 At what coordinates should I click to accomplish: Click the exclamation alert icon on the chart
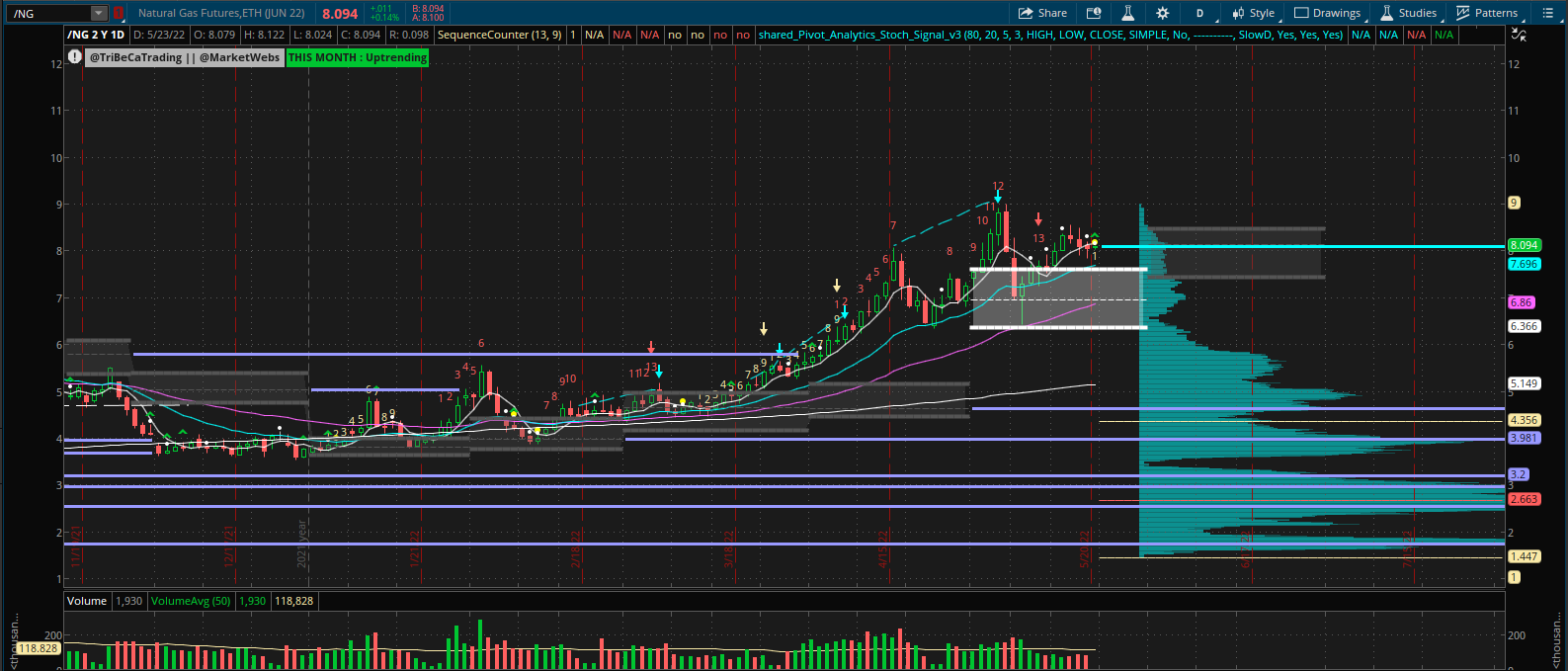75,57
